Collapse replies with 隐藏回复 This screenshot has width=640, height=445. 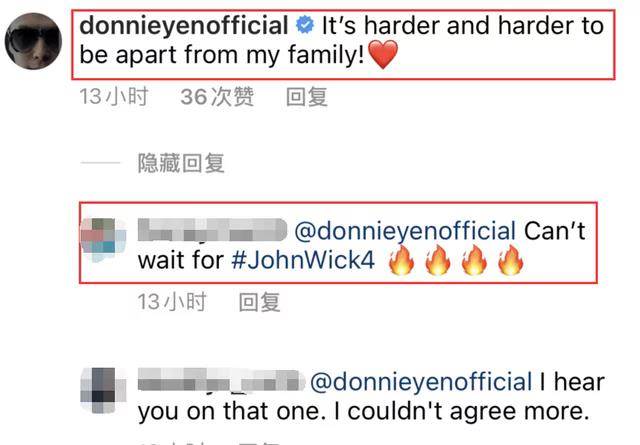tap(181, 163)
